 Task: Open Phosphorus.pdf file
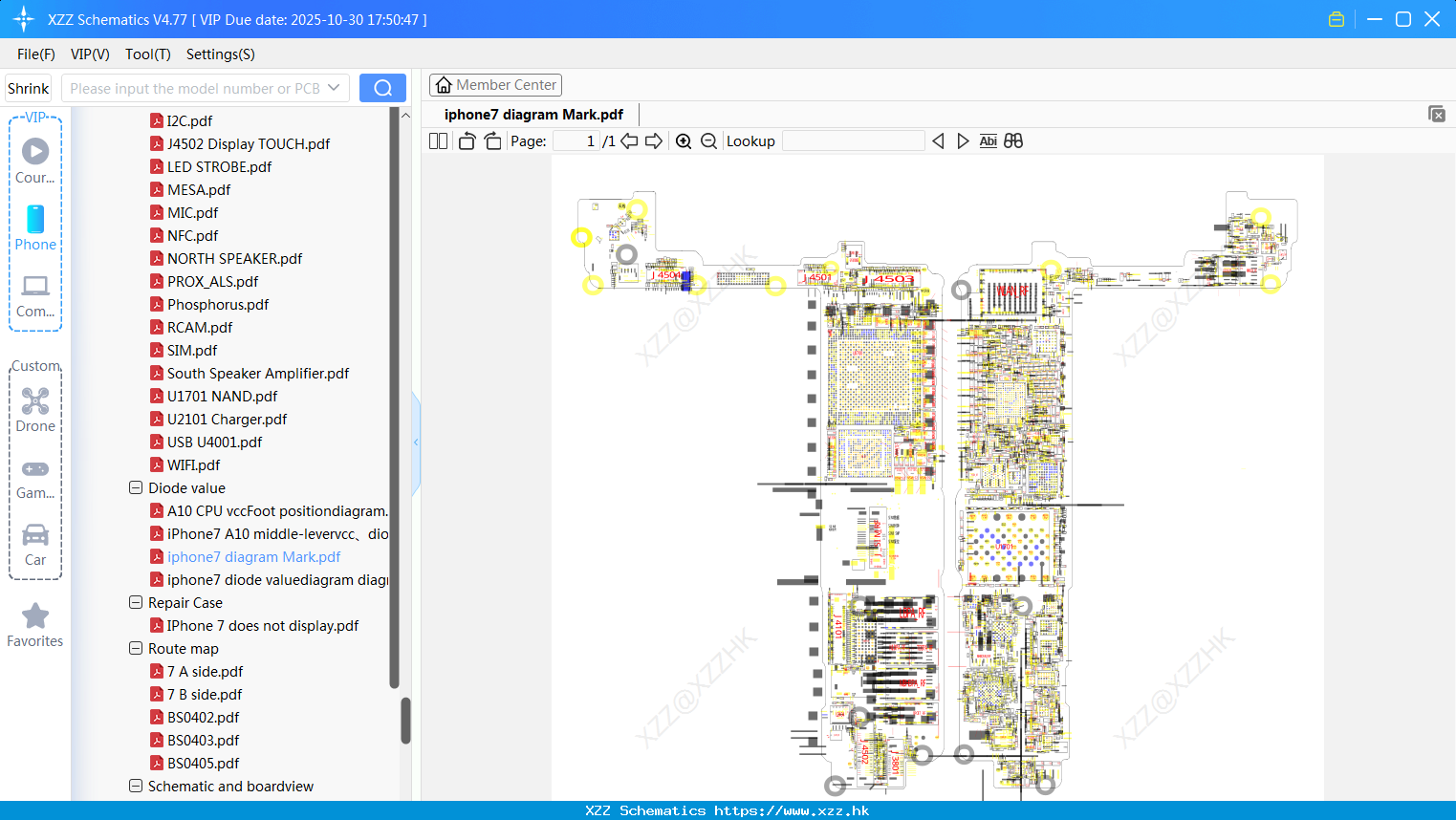pyautogui.click(x=218, y=304)
